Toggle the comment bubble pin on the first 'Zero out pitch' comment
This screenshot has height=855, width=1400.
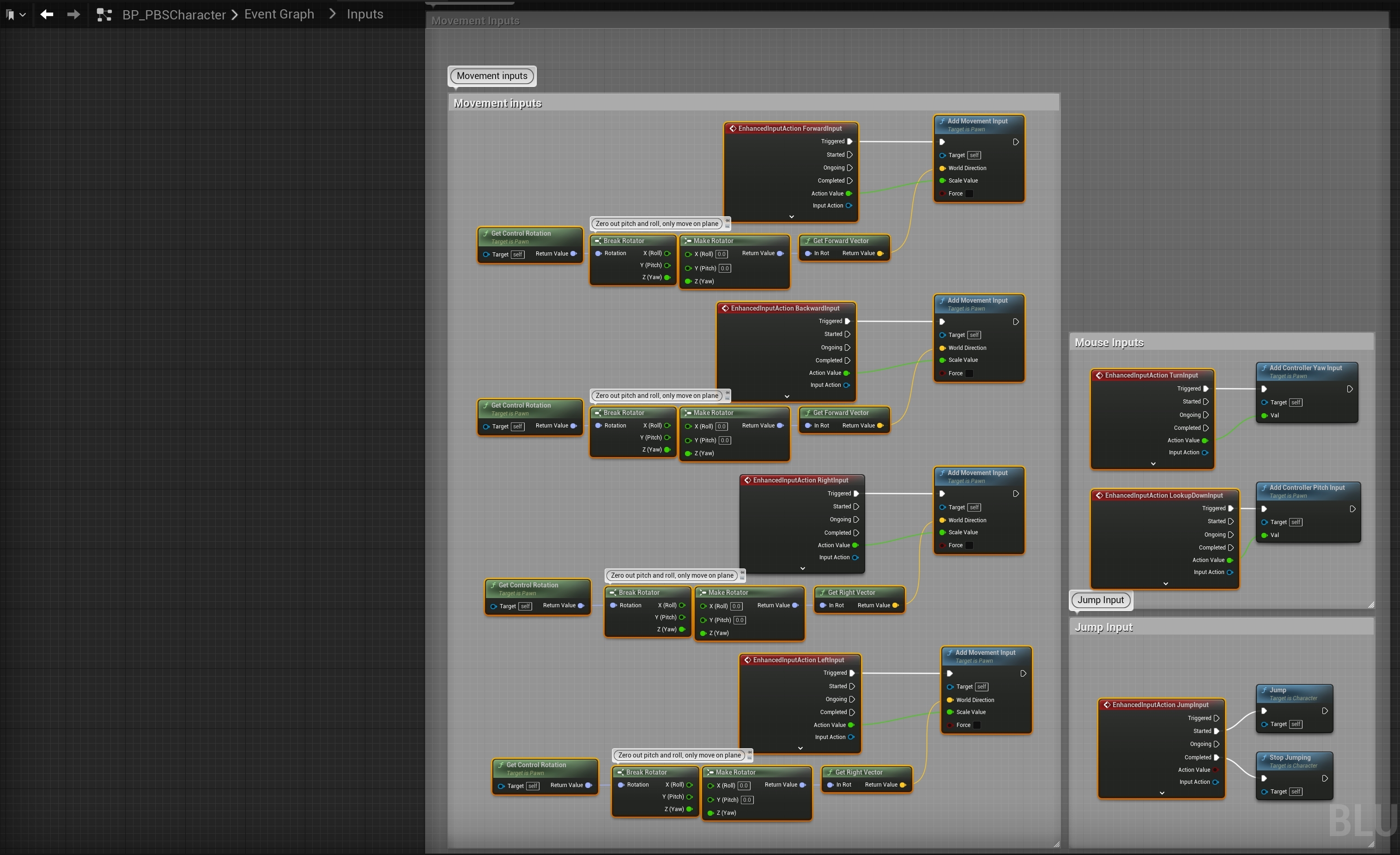click(727, 221)
